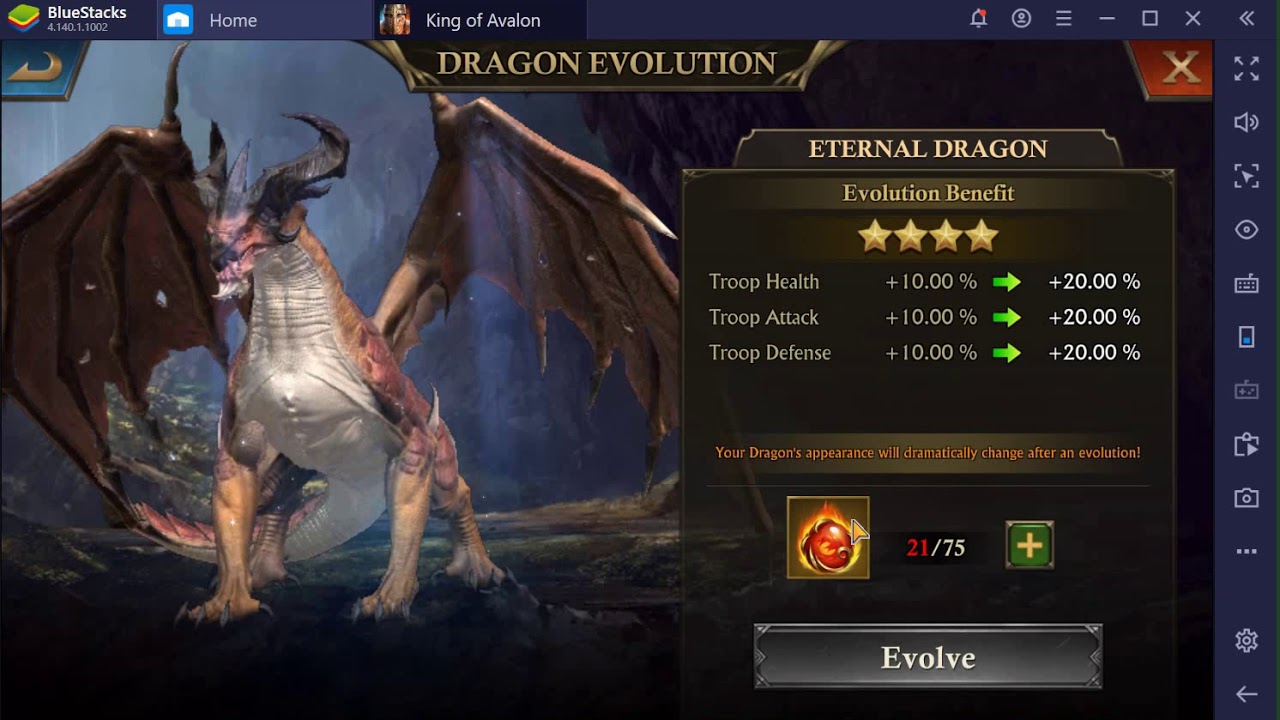Screen dimensions: 1280x720
Task: Click the Evolve button
Action: [x=928, y=657]
